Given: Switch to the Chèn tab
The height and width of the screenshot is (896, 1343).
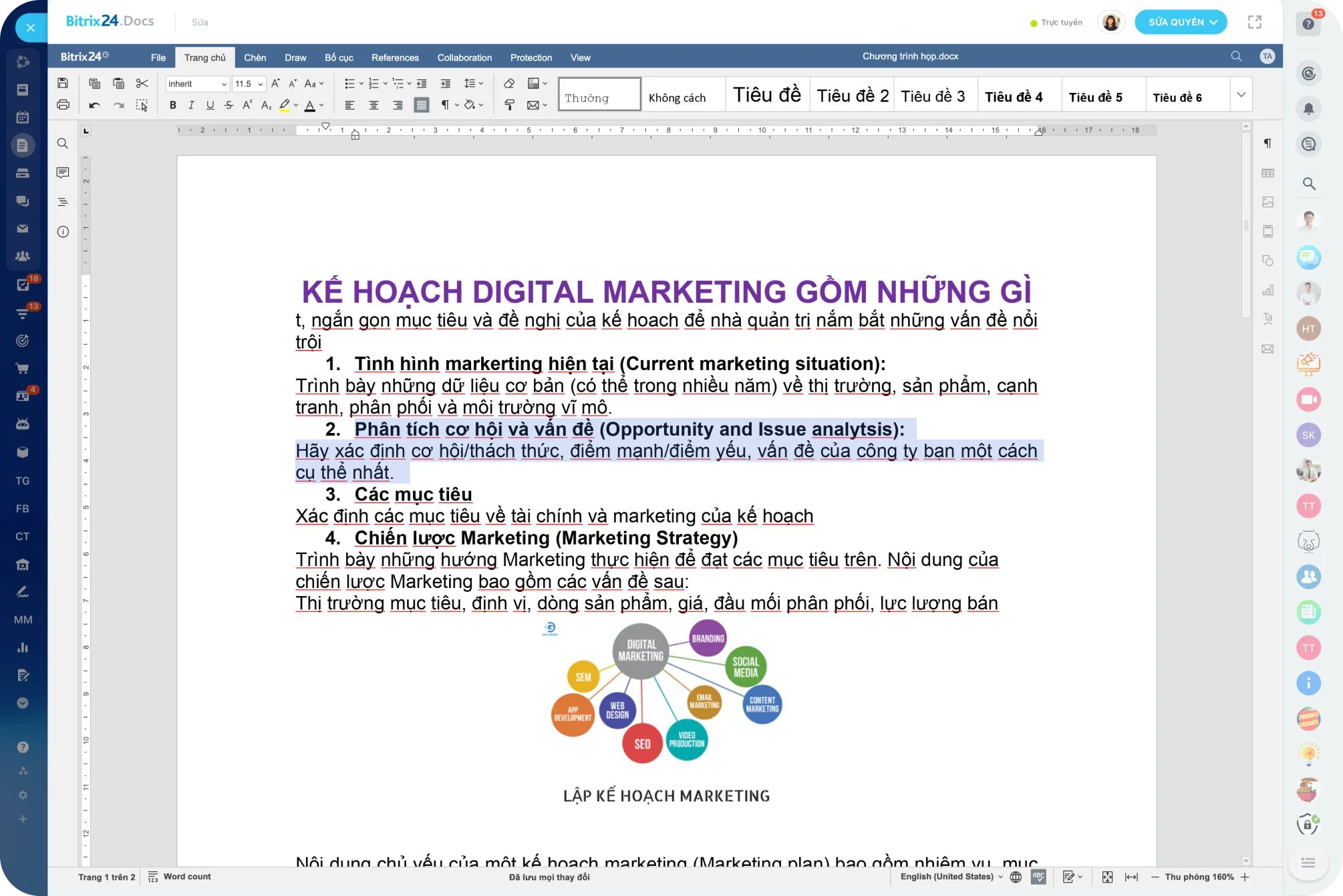Looking at the screenshot, I should coord(255,57).
